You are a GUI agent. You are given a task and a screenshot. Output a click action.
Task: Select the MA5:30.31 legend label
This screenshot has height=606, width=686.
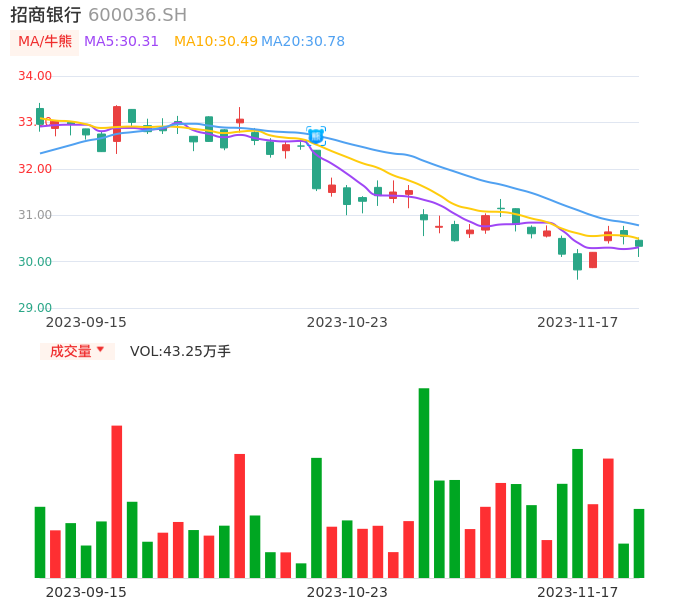click(121, 42)
